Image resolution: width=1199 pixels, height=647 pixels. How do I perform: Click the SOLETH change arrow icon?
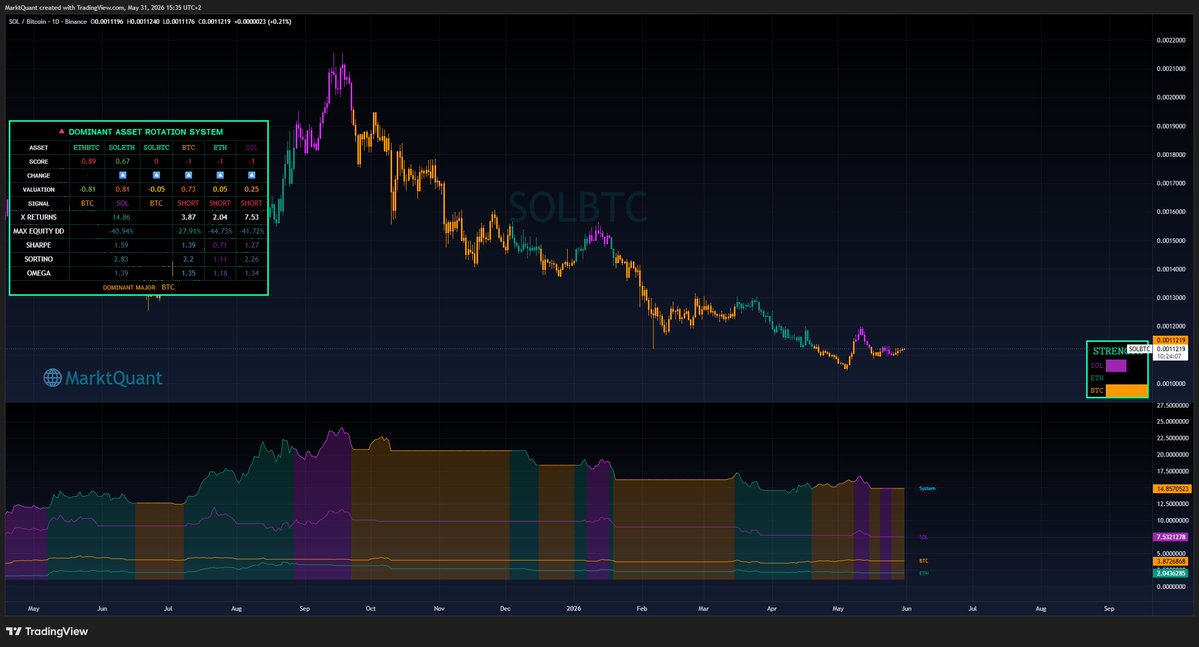[122, 175]
